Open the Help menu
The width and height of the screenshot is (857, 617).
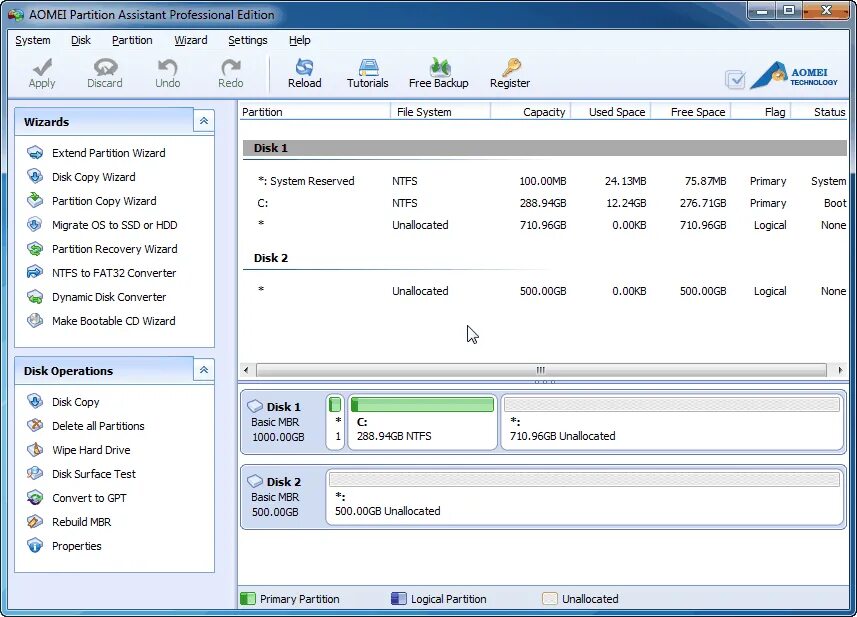tap(300, 40)
